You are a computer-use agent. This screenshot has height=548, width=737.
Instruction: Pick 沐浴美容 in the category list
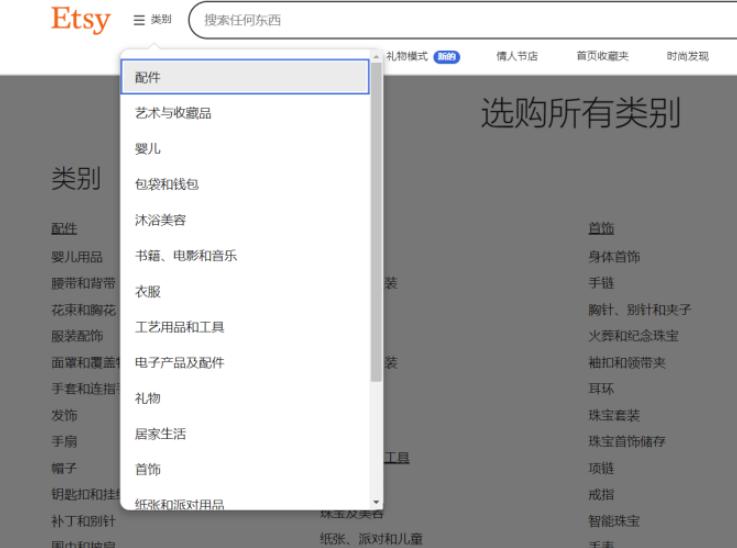(x=245, y=220)
